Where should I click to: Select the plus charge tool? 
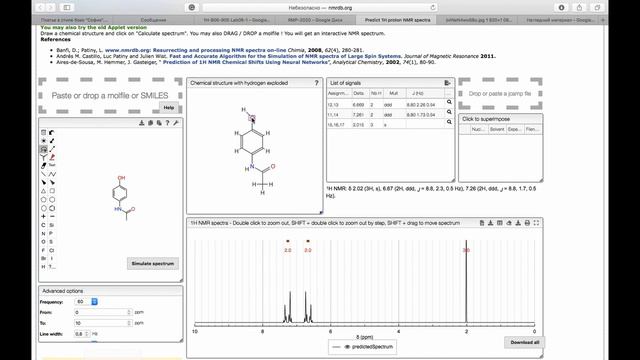click(x=43, y=216)
